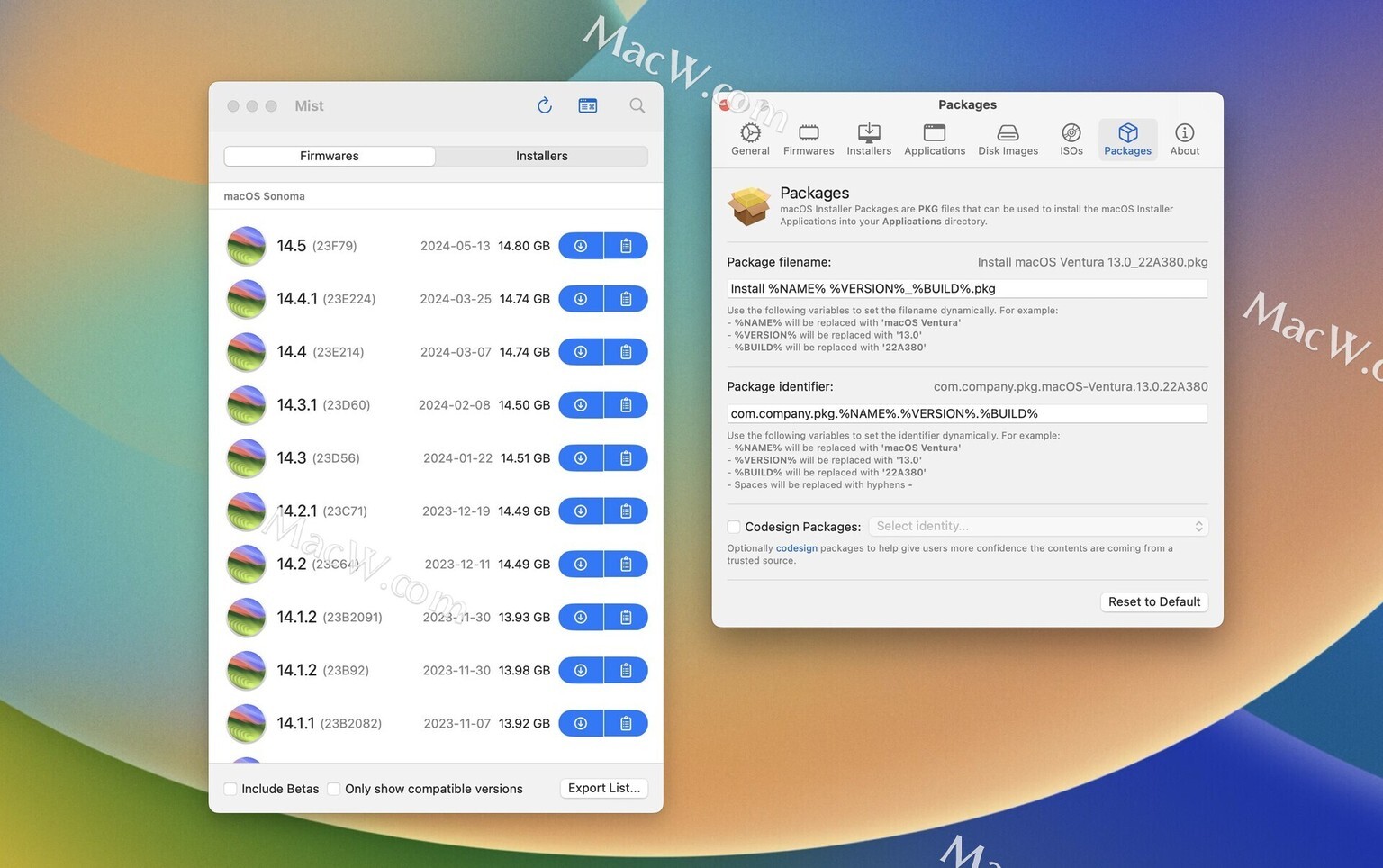
Task: Download macOS 14.3 (23D56) firmware
Action: point(581,458)
